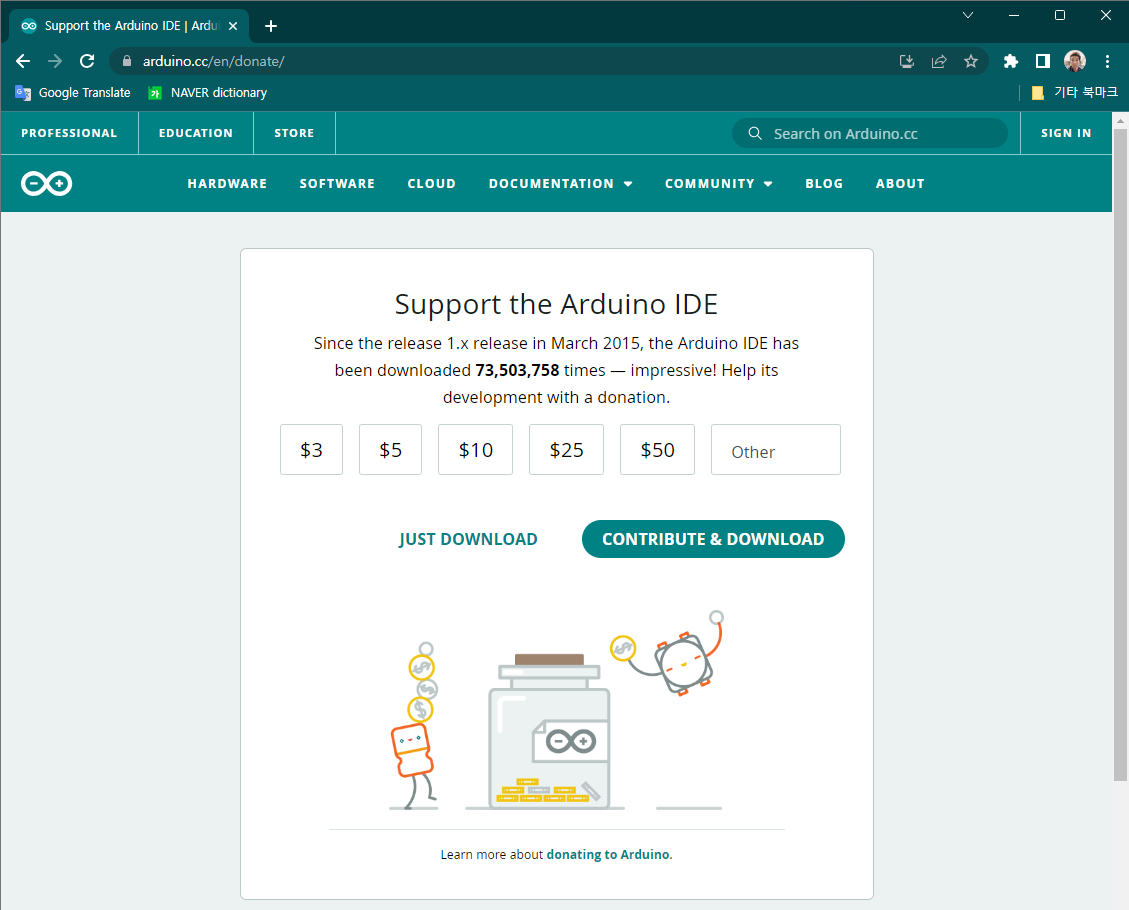The height and width of the screenshot is (910, 1129).
Task: Go to the Cloud page
Action: pos(431,184)
